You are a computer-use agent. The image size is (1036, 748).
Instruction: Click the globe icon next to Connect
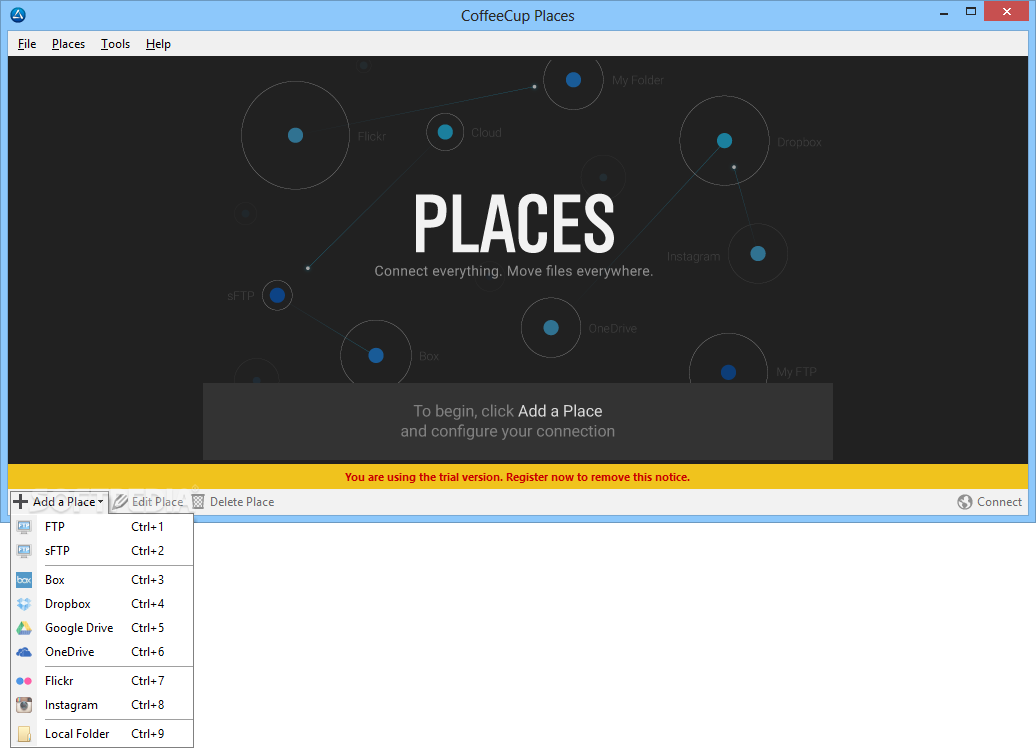pyautogui.click(x=965, y=502)
